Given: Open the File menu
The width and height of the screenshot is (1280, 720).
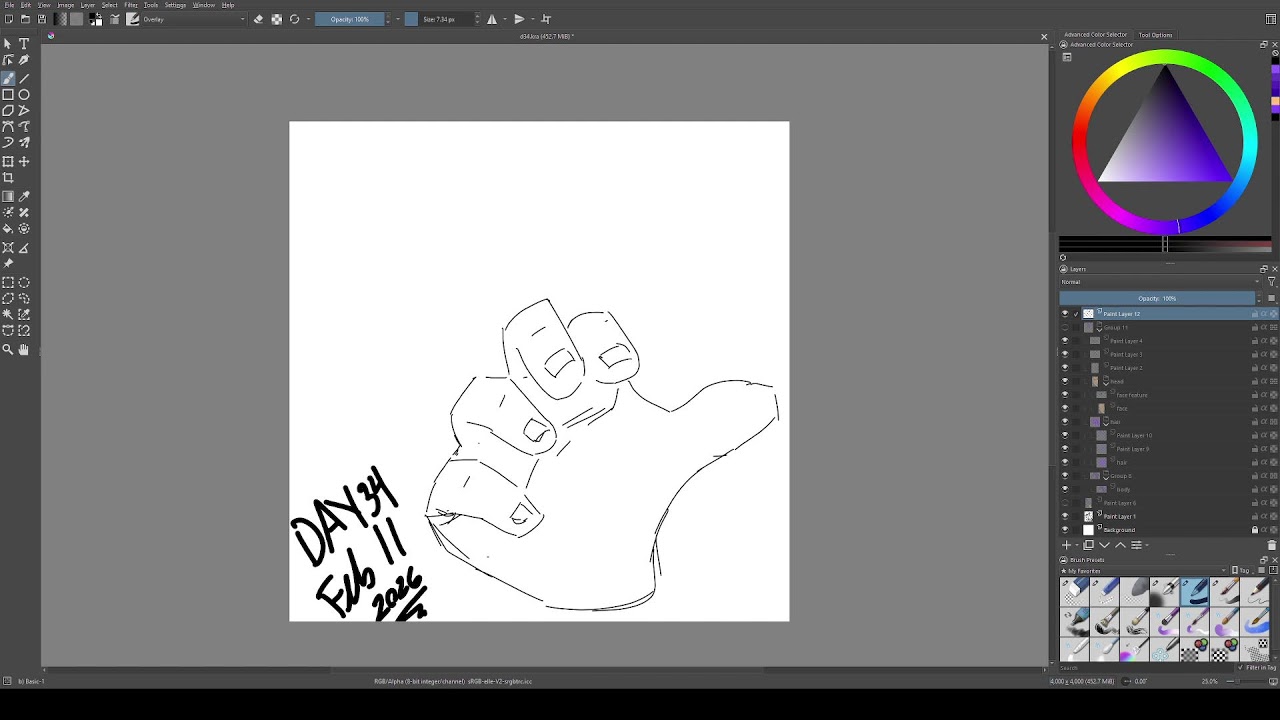Looking at the screenshot, I should pyautogui.click(x=9, y=5).
